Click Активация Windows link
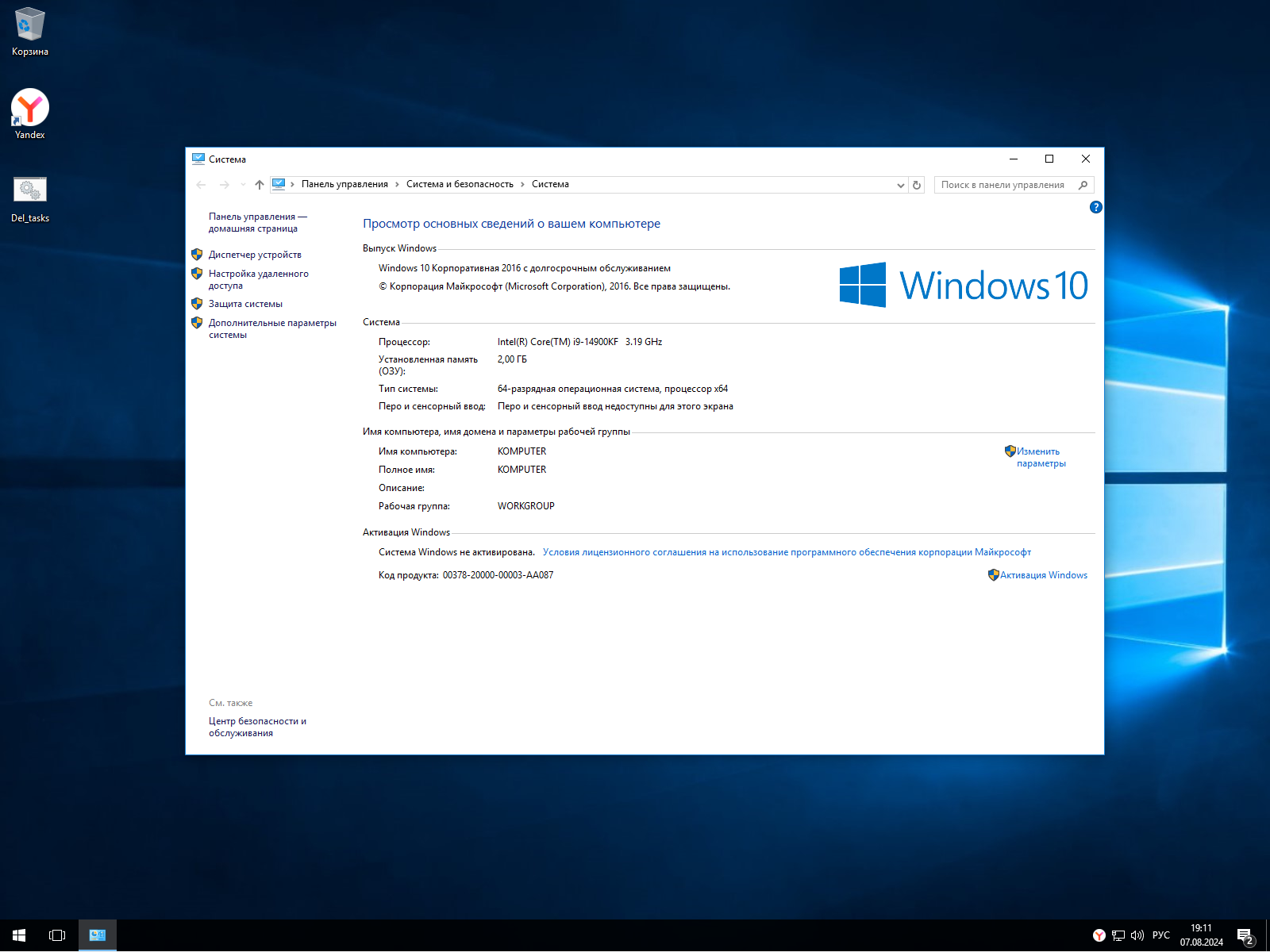Screen dimensions: 1270x952 1044,575
